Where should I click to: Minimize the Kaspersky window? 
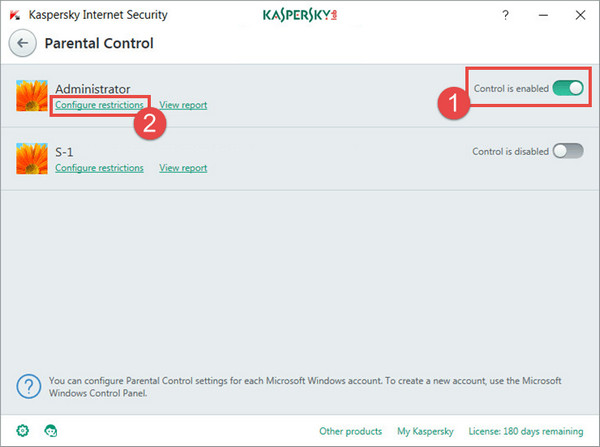543,15
